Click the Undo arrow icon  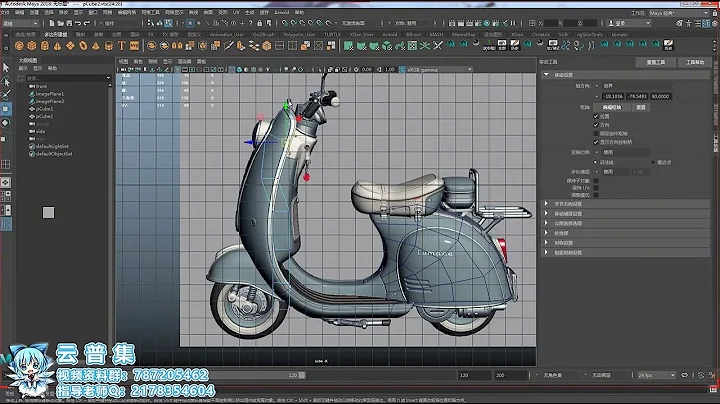[x=78, y=23]
